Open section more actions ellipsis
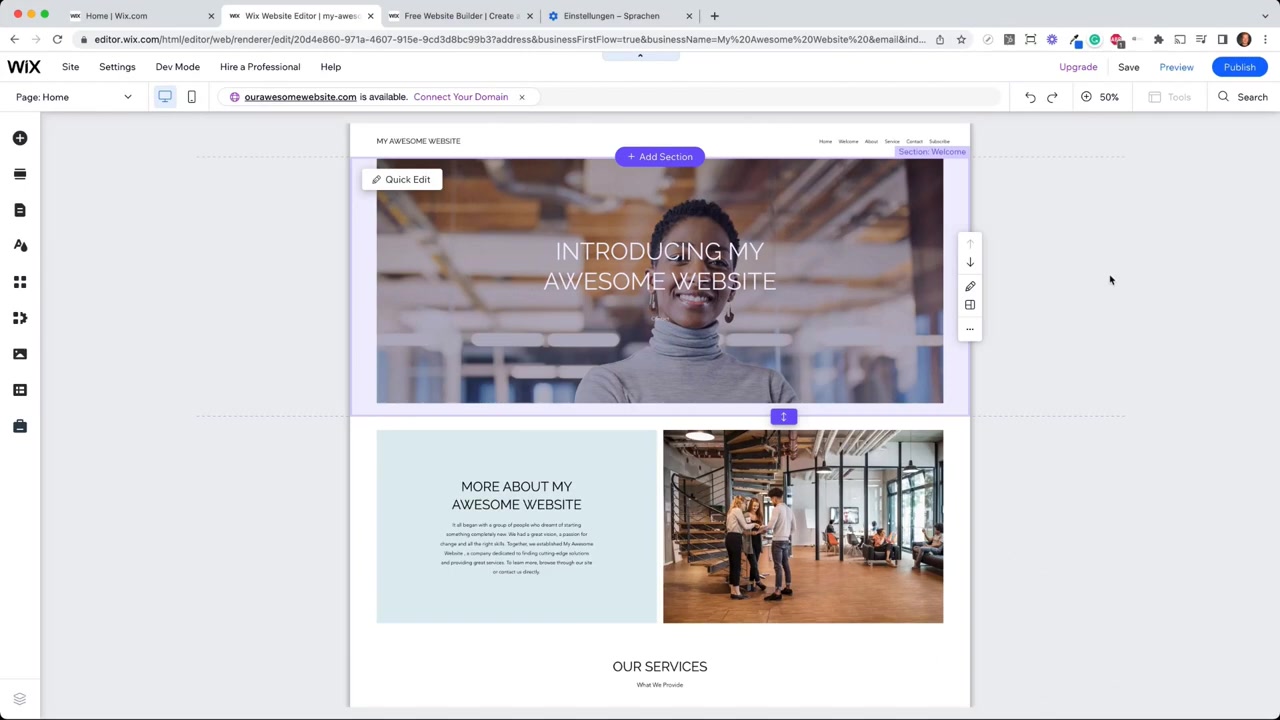 pyautogui.click(x=970, y=329)
